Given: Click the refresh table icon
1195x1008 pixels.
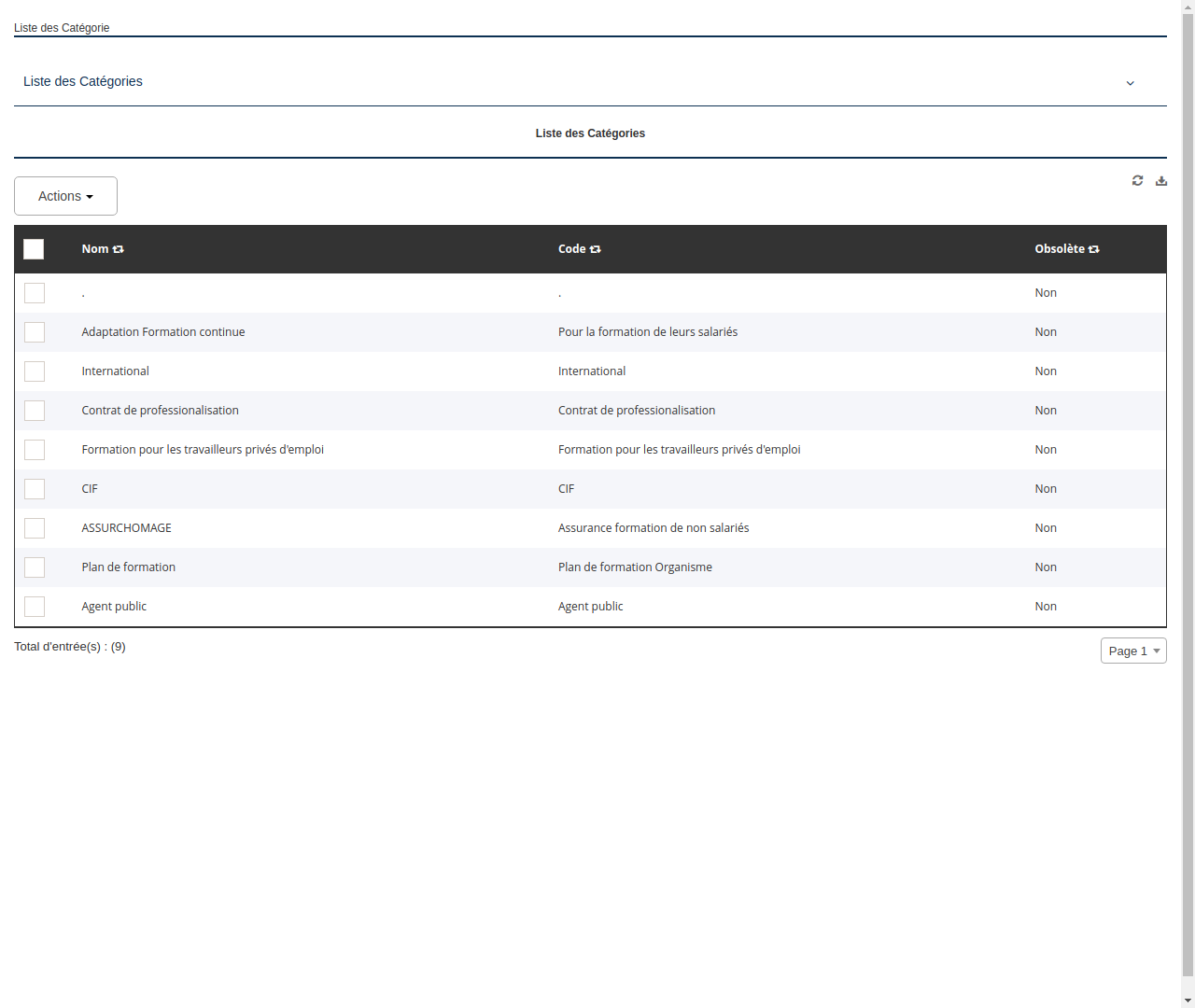Looking at the screenshot, I should coord(1137,180).
